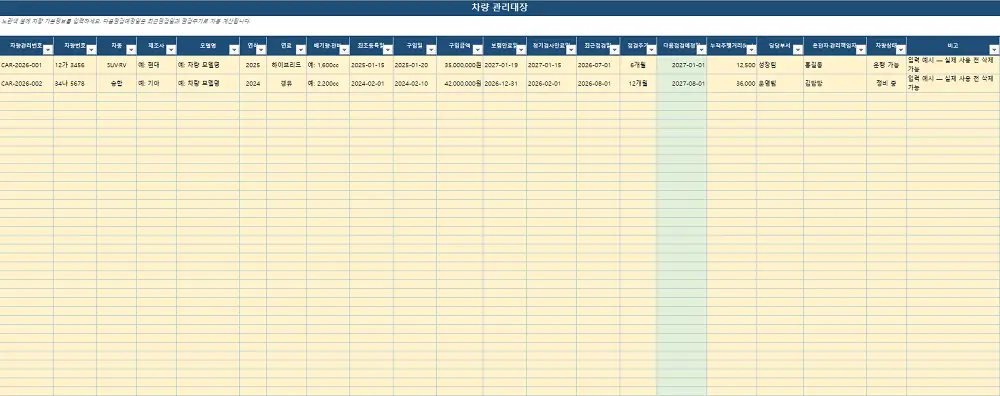Select insurance expiry date 2026-12-31

[x=505, y=84]
